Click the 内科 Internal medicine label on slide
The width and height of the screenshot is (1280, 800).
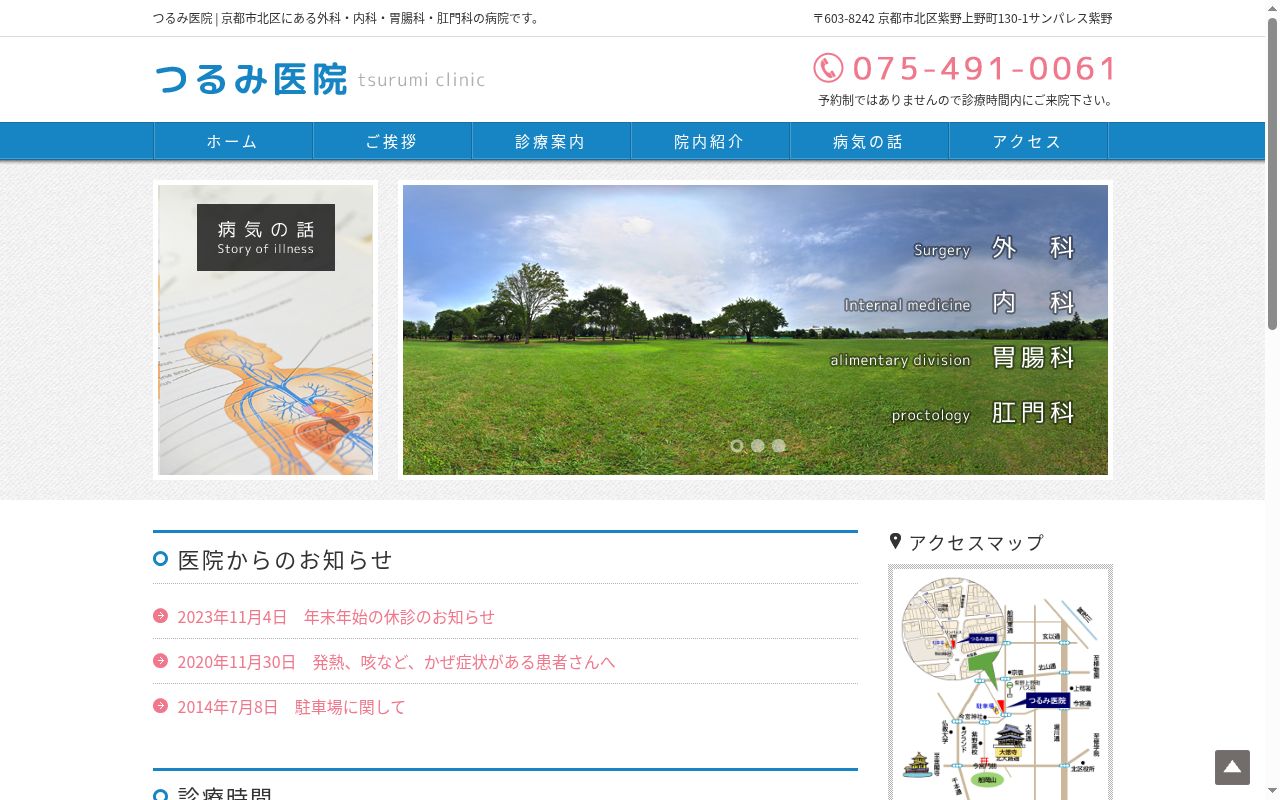[x=959, y=303]
